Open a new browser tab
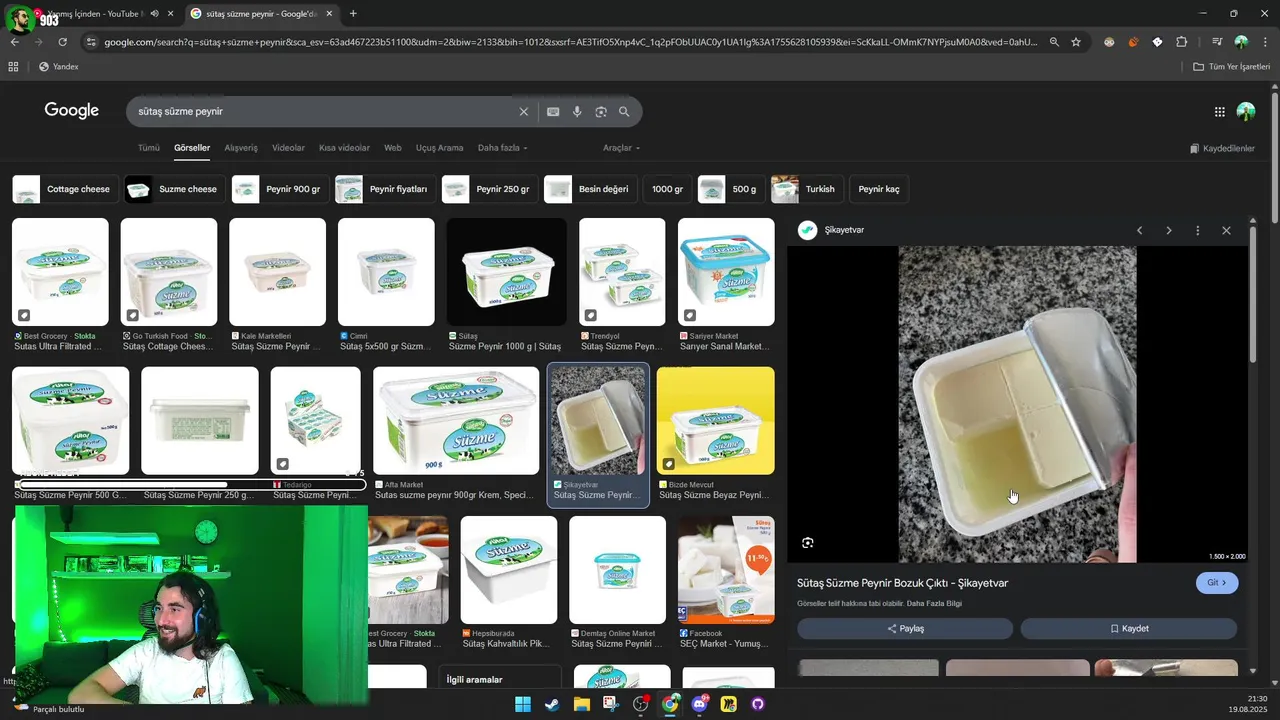Image resolution: width=1280 pixels, height=720 pixels. (353, 13)
